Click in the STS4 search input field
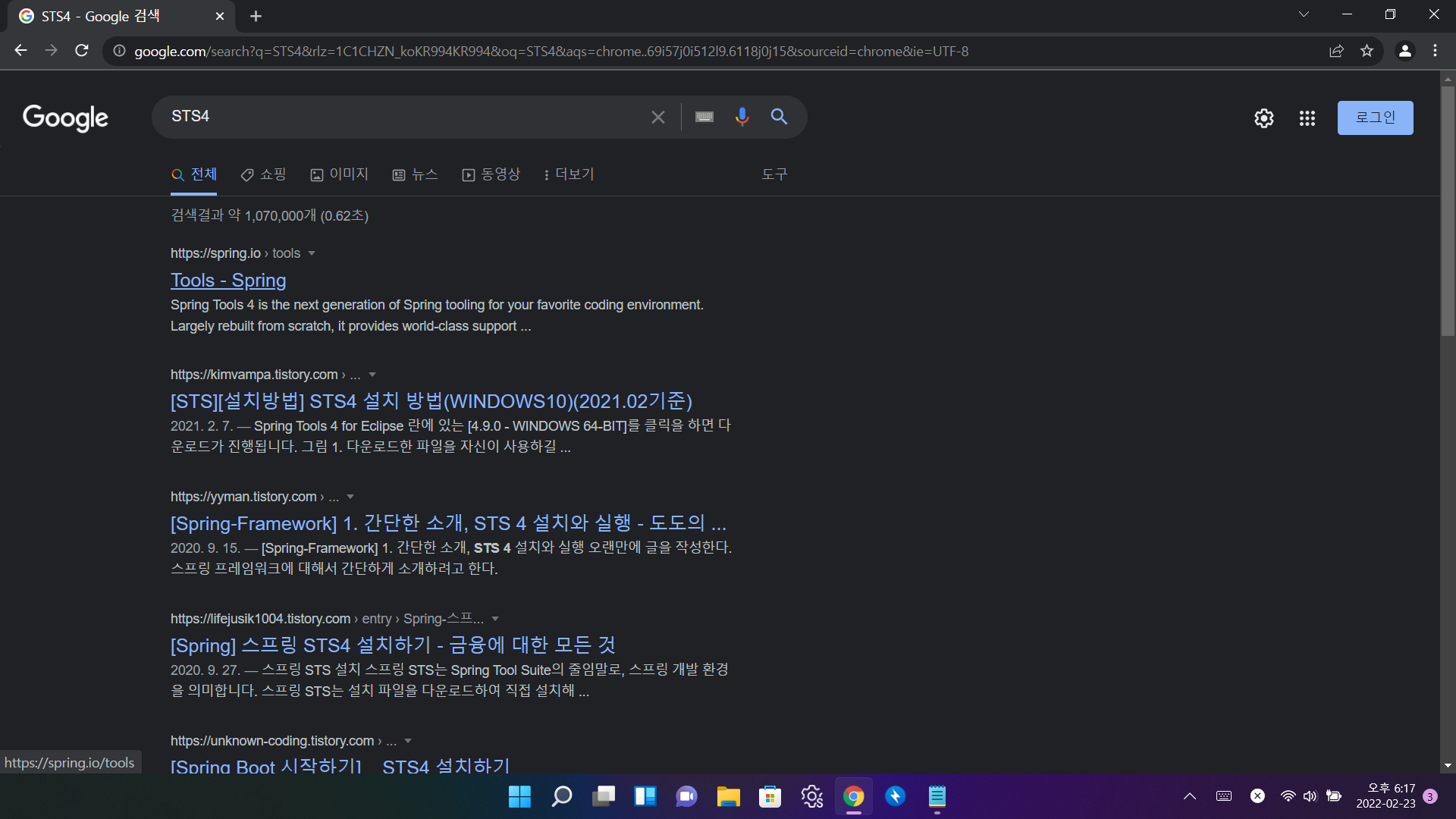The height and width of the screenshot is (819, 1456). coord(402,117)
